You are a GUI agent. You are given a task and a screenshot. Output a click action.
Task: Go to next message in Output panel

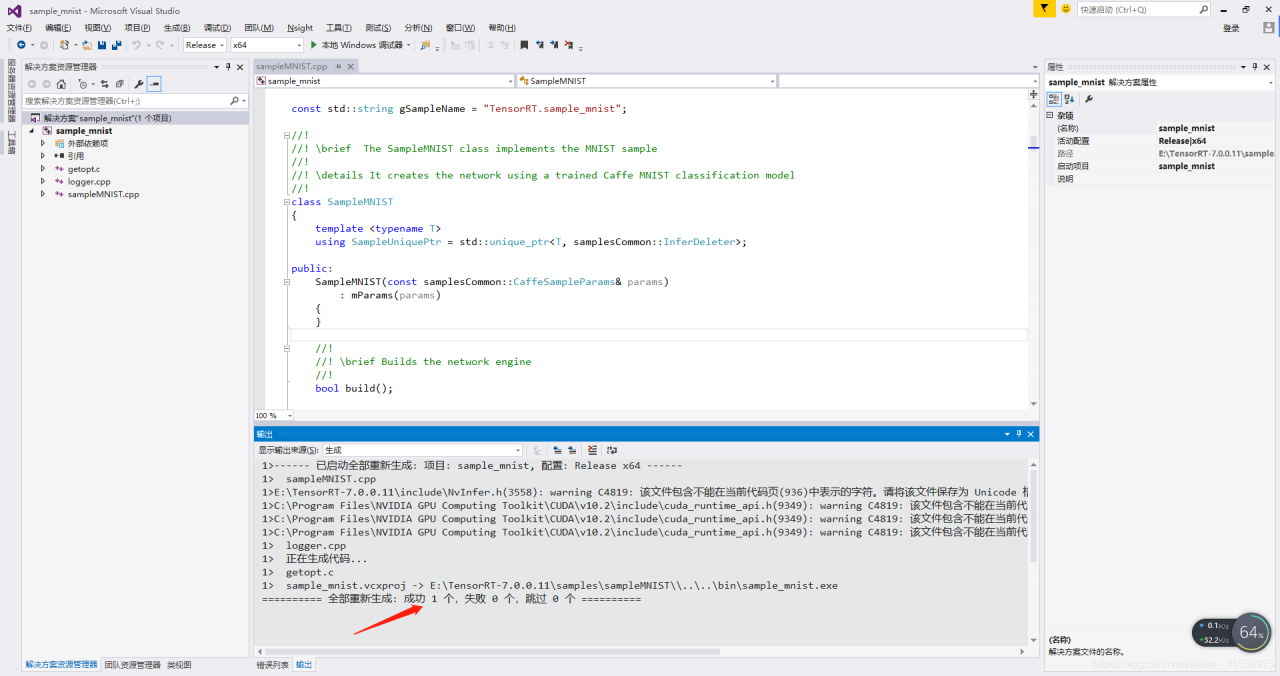click(572, 450)
